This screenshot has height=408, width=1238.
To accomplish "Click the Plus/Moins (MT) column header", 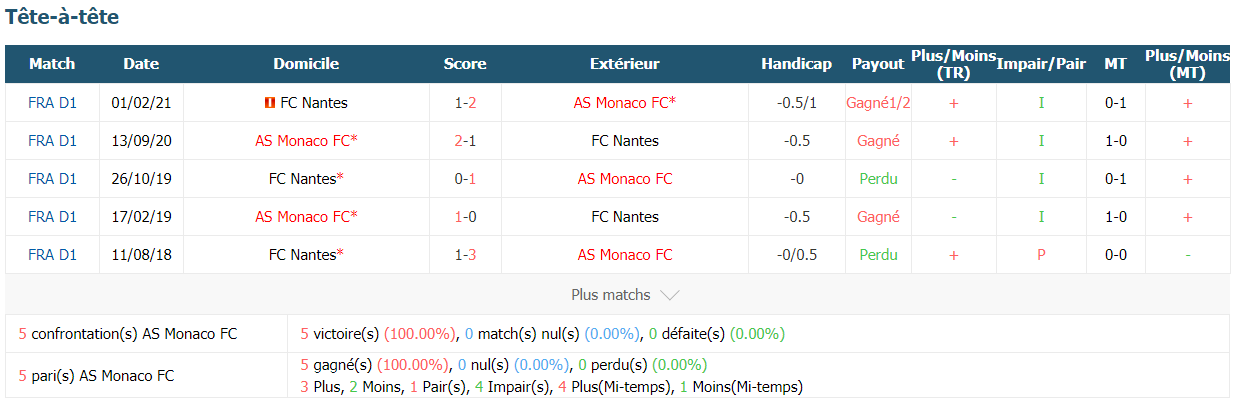I will (1188, 64).
